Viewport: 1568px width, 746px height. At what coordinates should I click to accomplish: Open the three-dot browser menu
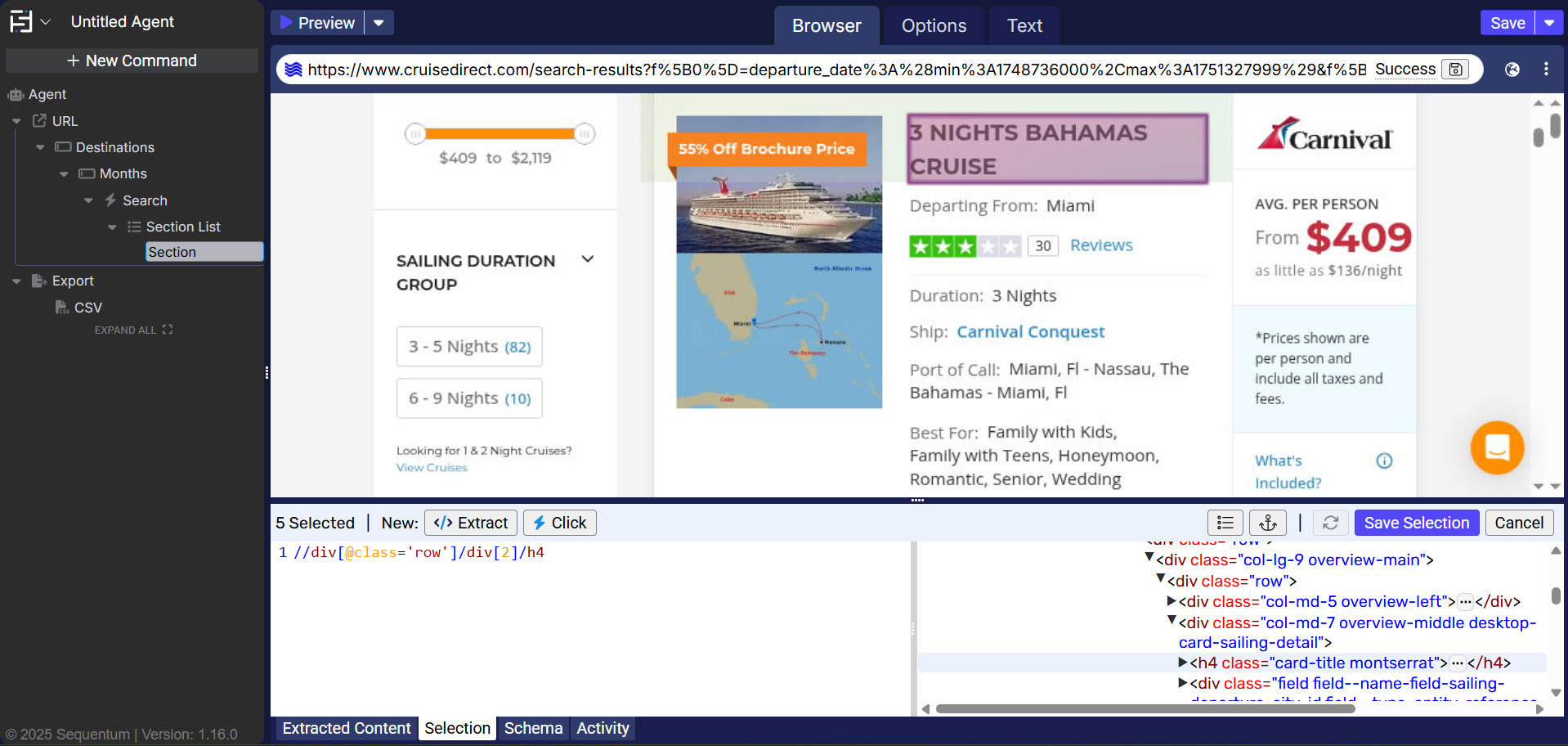click(x=1545, y=70)
